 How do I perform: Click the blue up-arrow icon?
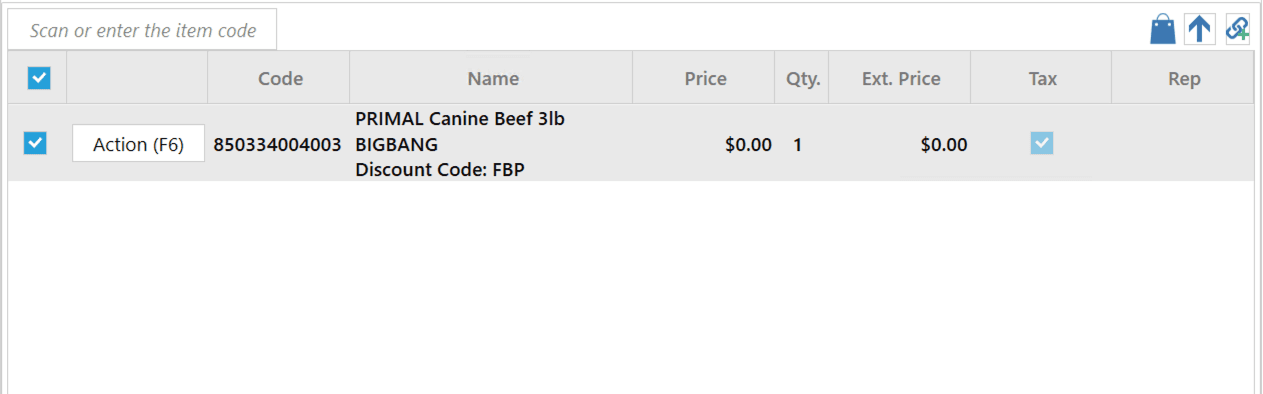[1199, 29]
